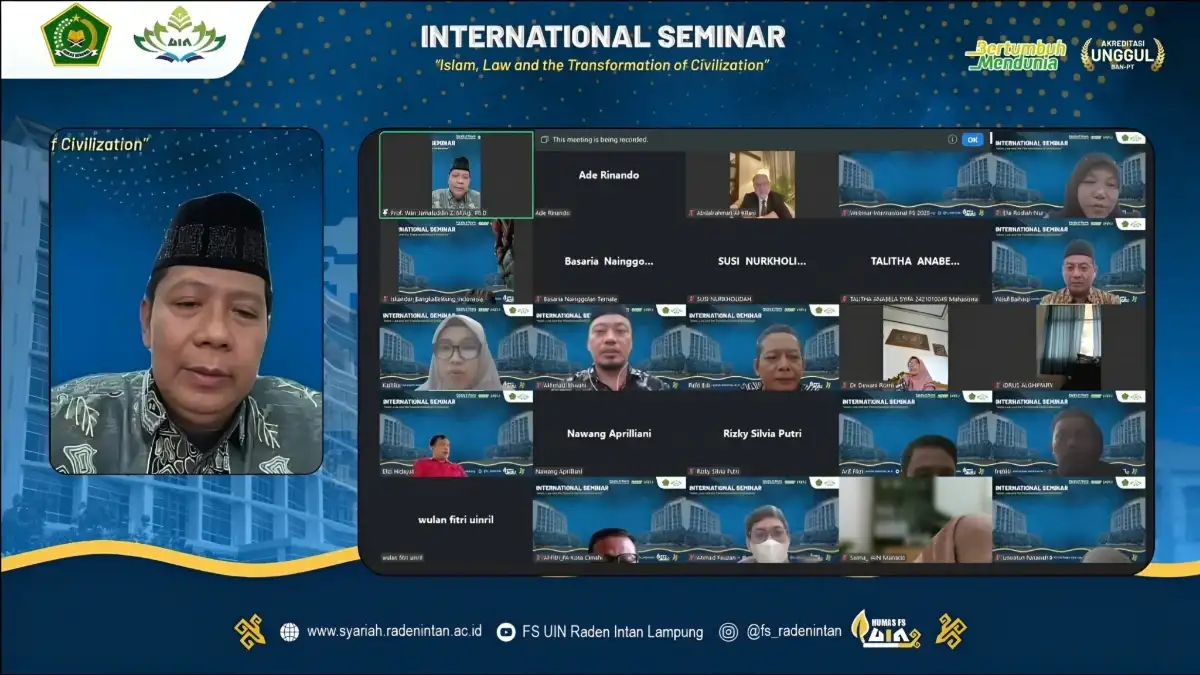The image size is (1200, 675).
Task: Click the Instagram icon next to @fs_radenintan
Action: (x=727, y=631)
